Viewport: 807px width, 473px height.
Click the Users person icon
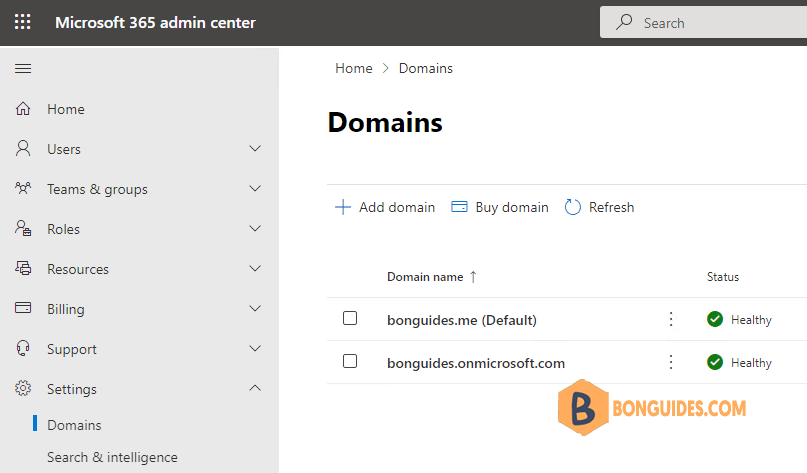point(23,148)
